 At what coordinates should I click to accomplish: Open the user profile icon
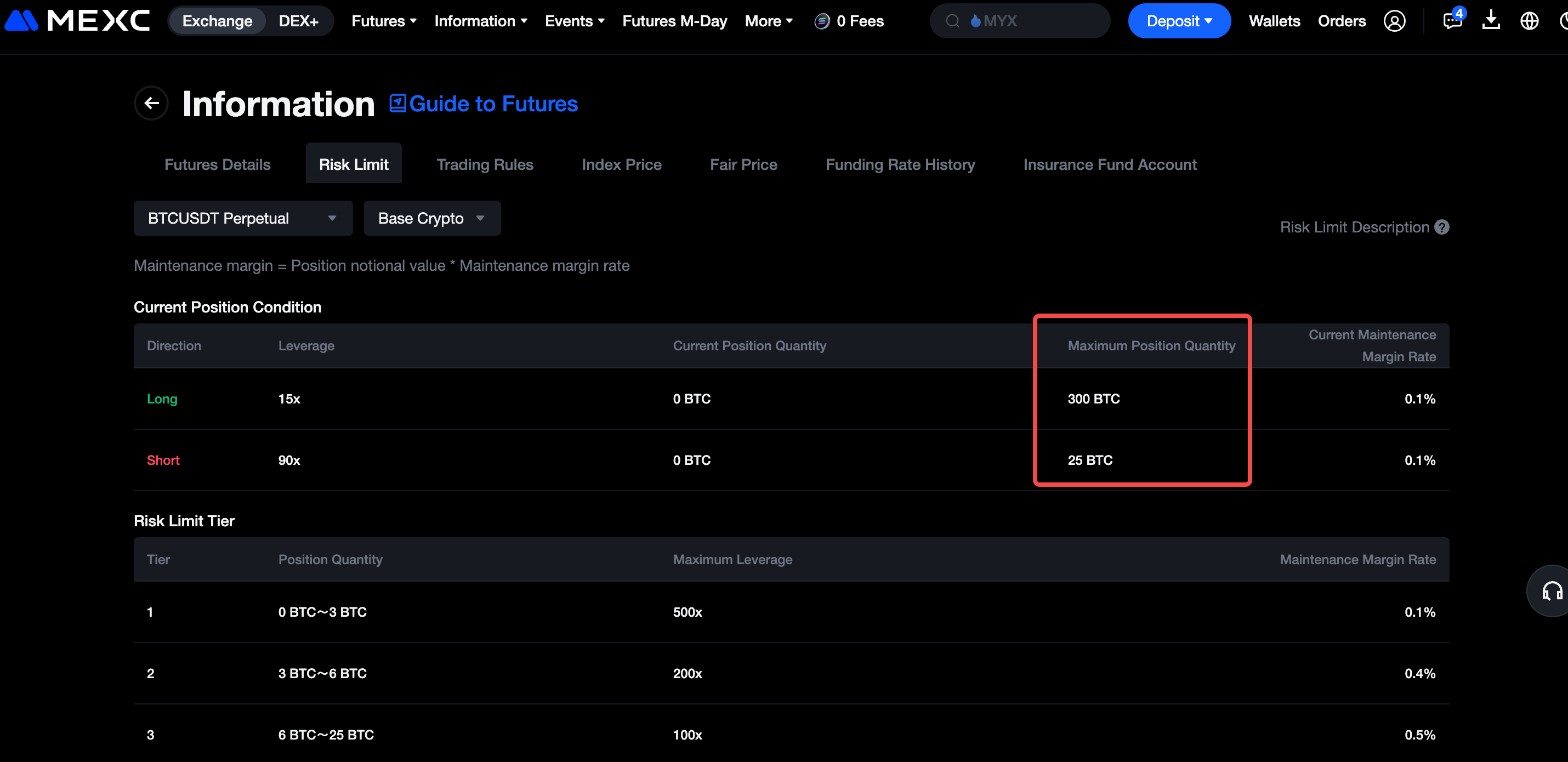tap(1394, 21)
